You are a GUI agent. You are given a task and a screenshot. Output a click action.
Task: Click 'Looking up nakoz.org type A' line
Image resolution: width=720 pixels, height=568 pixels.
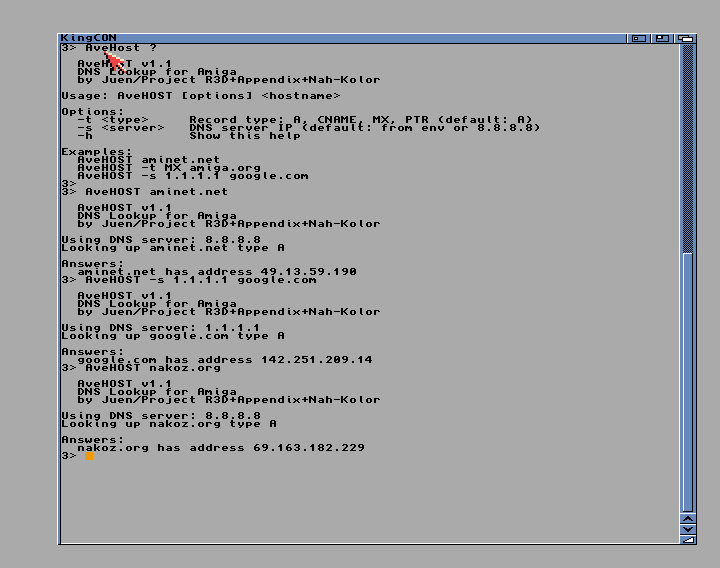(169, 424)
